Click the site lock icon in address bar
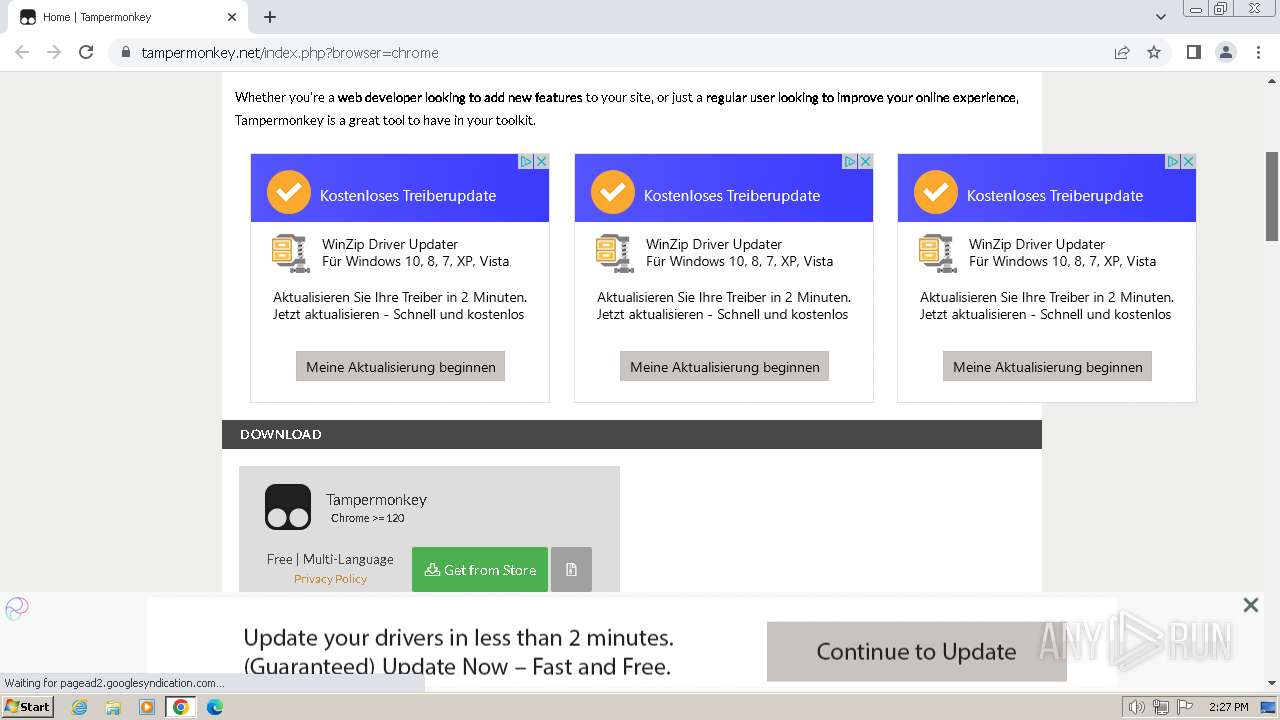Viewport: 1280px width, 720px height. pos(126,52)
